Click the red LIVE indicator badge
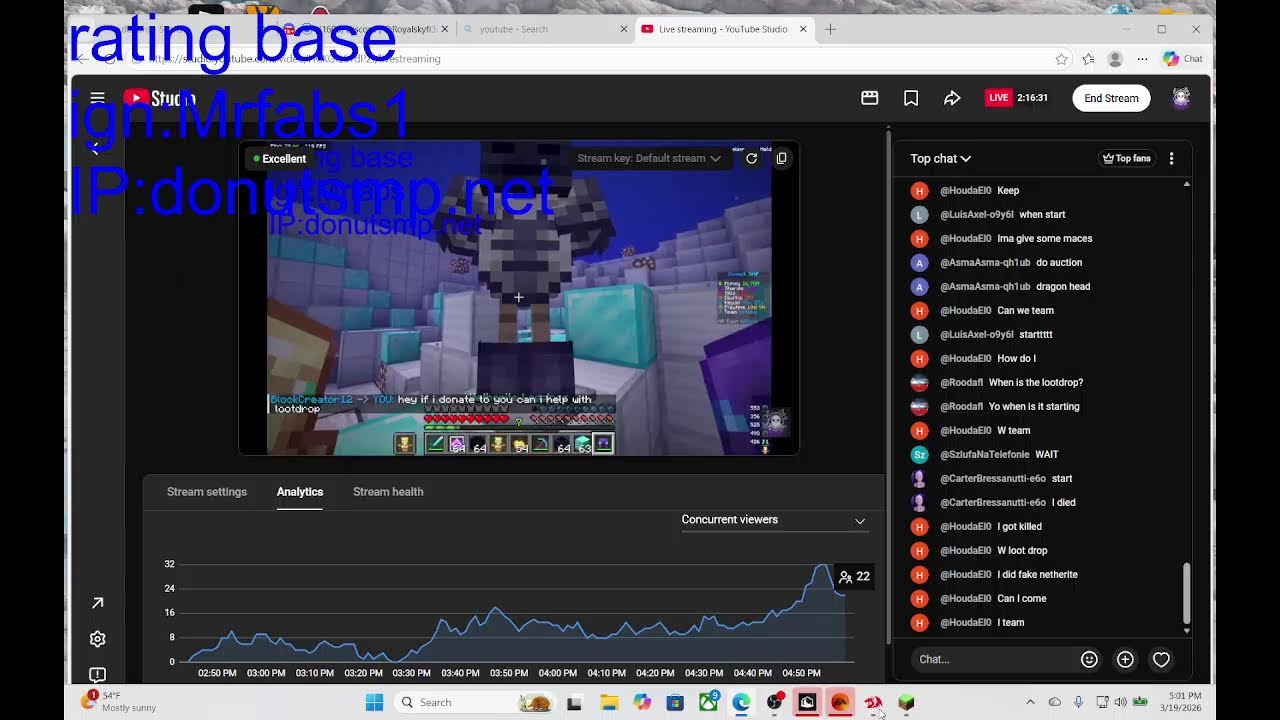The width and height of the screenshot is (1280, 720). pos(998,98)
